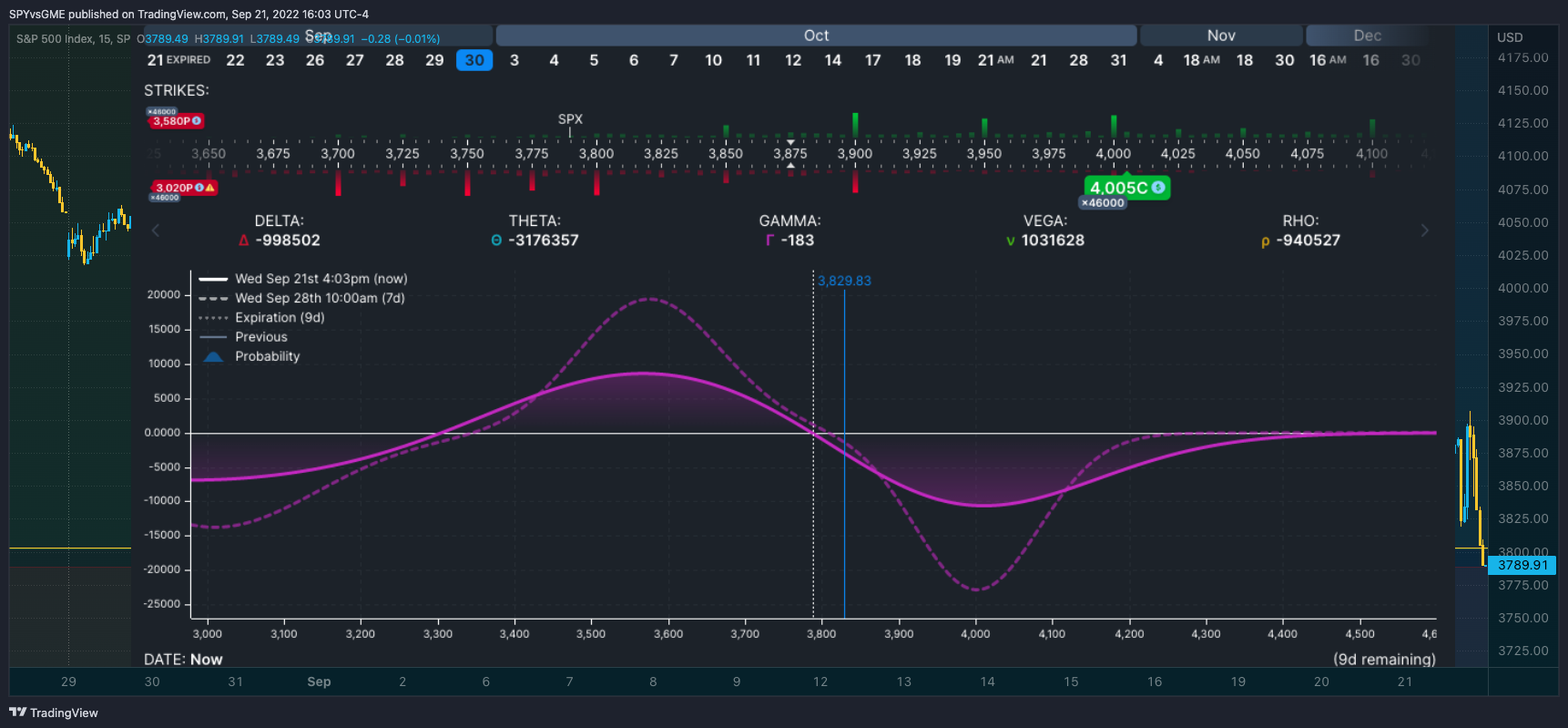The width and height of the screenshot is (1568, 728).
Task: Click the orange Rho symbol icon
Action: pyautogui.click(x=1265, y=241)
